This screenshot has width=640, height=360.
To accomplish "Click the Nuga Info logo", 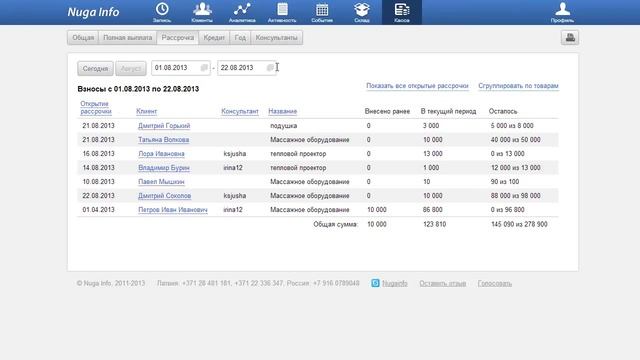I will pyautogui.click(x=93, y=12).
